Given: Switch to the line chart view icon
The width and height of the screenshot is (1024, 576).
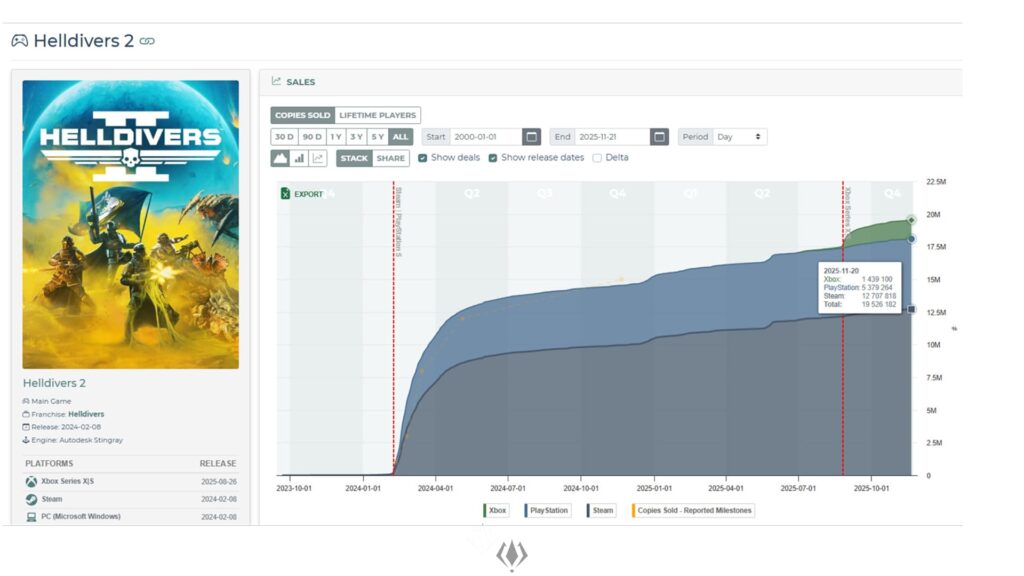Looking at the screenshot, I should coord(318,158).
